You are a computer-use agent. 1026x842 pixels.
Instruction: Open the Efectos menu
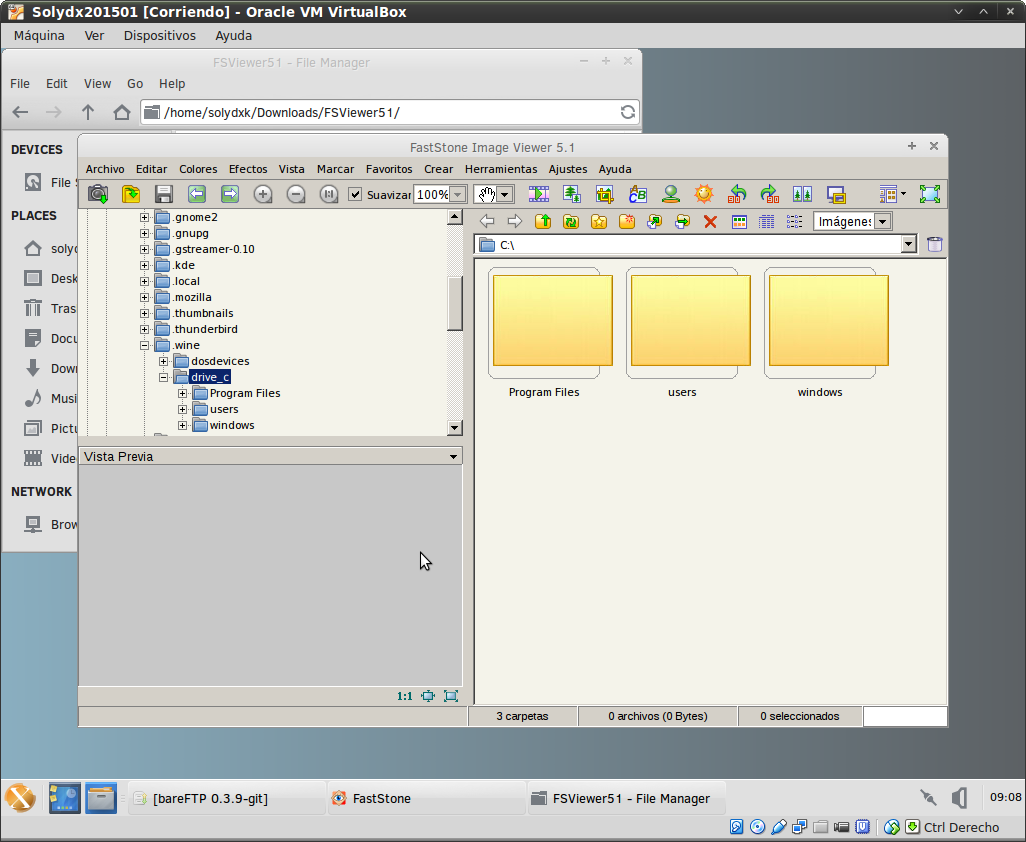[x=248, y=169]
